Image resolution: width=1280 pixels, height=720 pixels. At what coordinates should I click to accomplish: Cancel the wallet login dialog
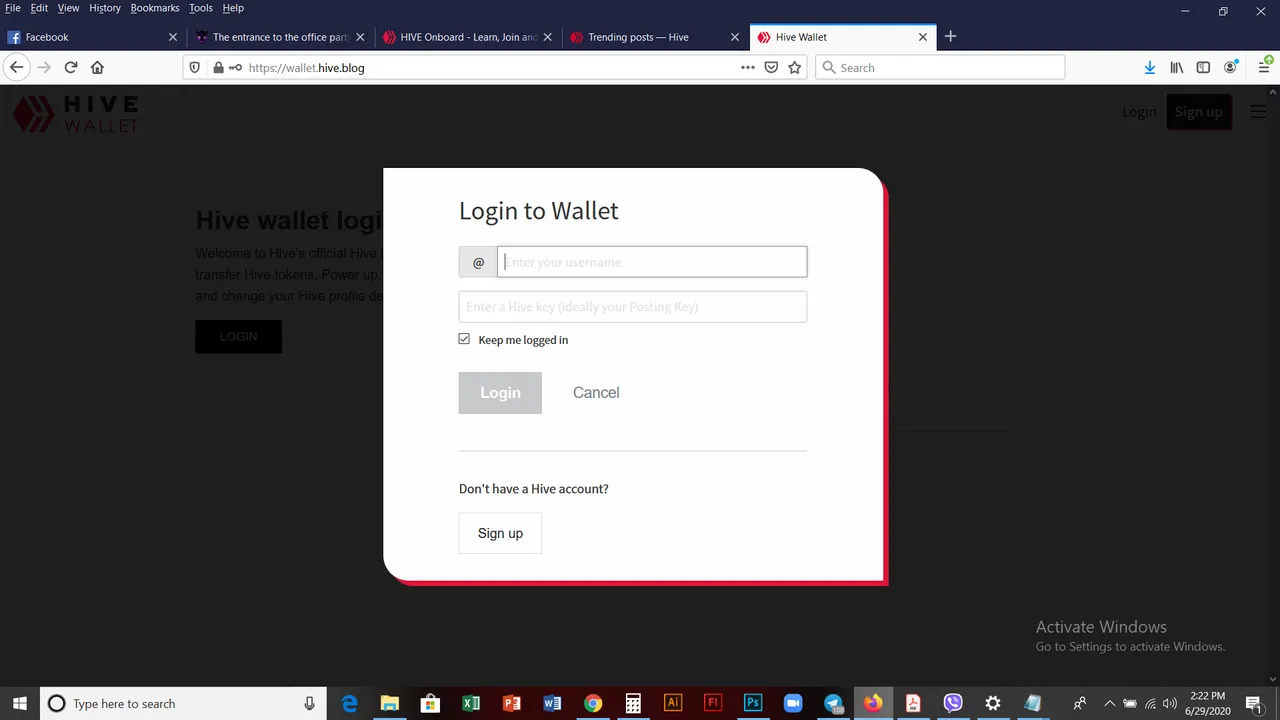[596, 393]
